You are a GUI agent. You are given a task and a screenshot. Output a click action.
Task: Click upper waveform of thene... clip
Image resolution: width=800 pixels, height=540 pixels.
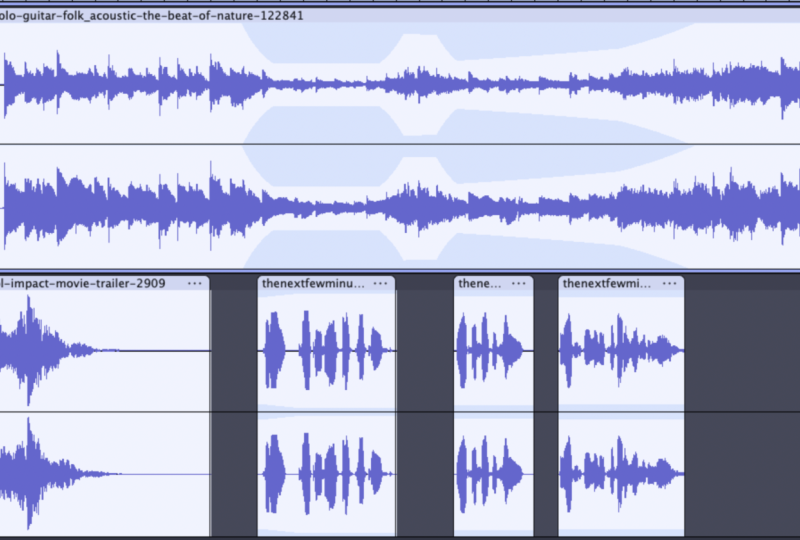coord(494,351)
